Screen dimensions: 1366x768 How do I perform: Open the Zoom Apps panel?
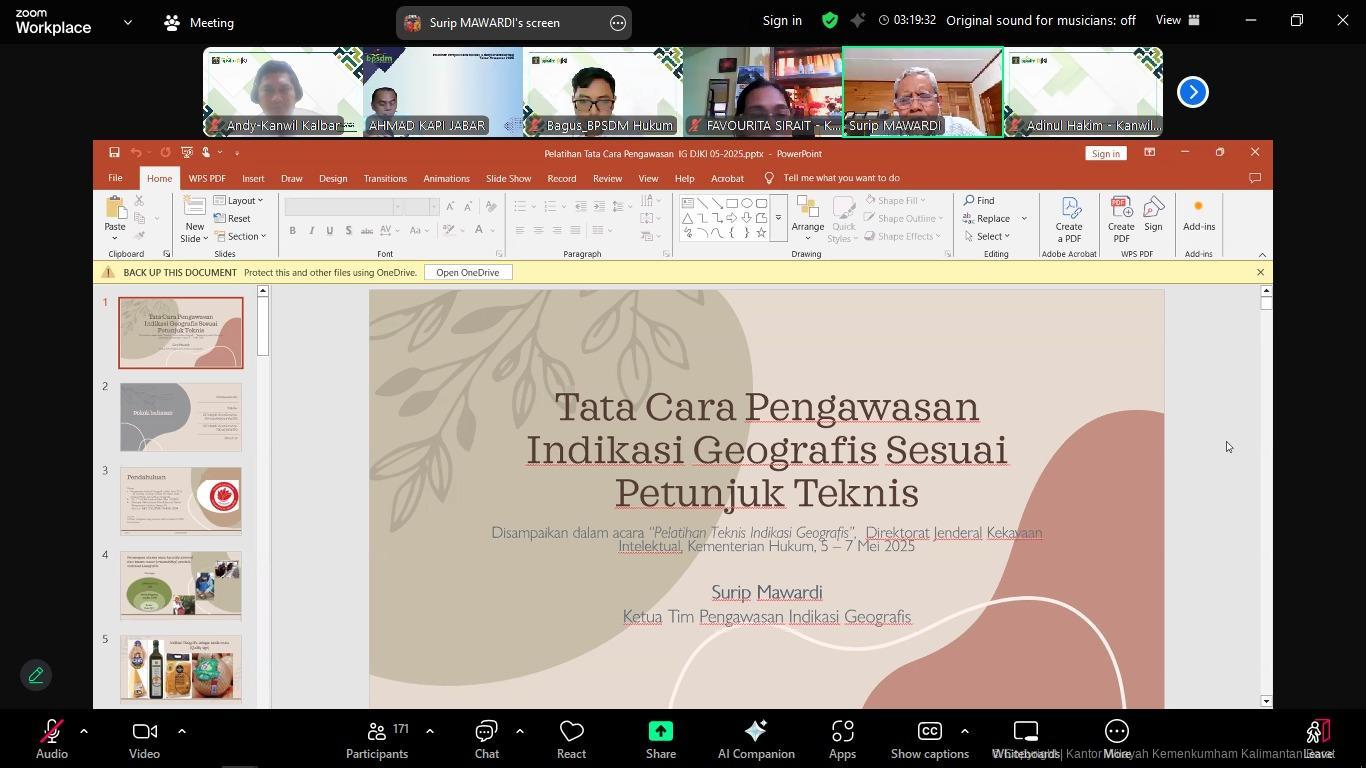pyautogui.click(x=842, y=739)
